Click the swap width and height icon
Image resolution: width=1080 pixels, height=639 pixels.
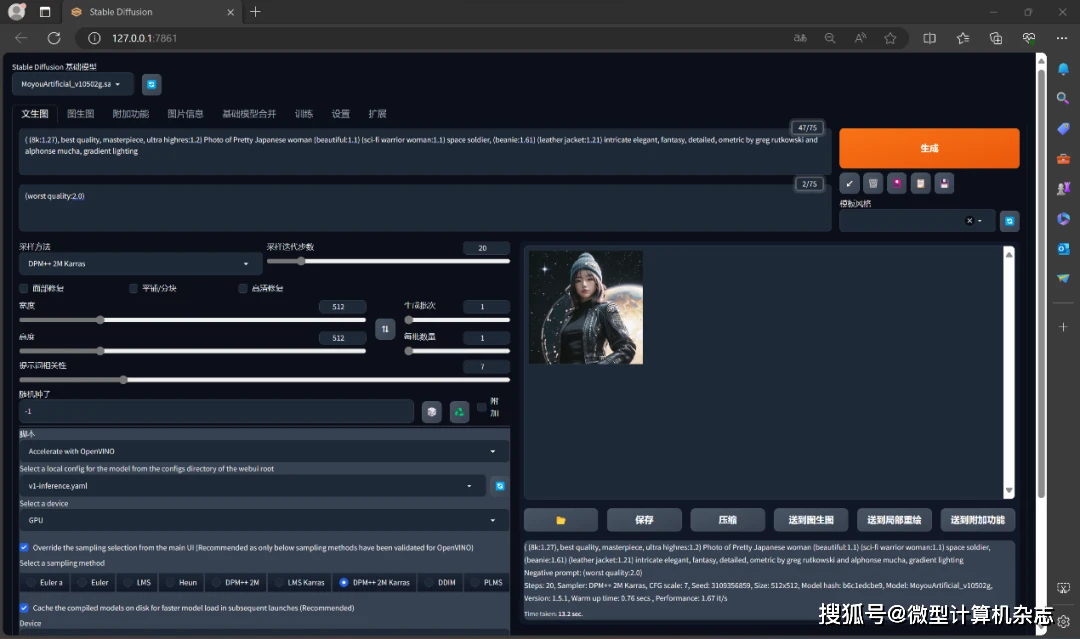point(385,328)
